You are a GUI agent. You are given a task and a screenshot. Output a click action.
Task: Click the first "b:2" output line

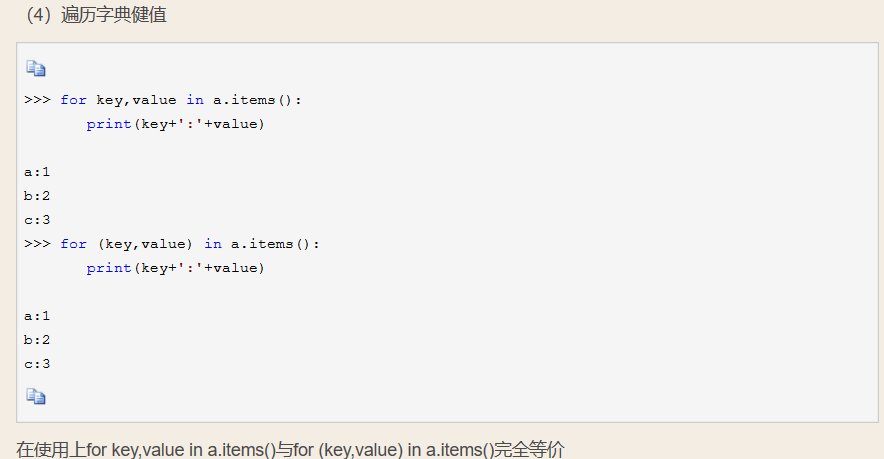pos(37,196)
